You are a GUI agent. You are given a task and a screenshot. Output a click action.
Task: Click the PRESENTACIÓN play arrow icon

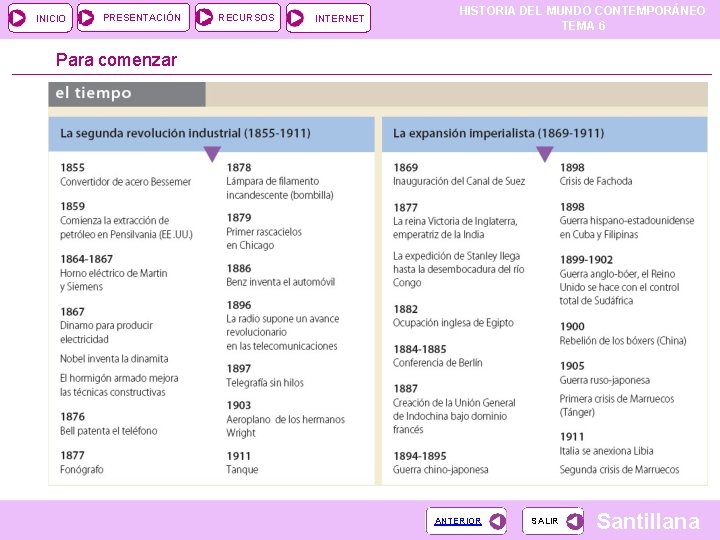click(x=86, y=18)
